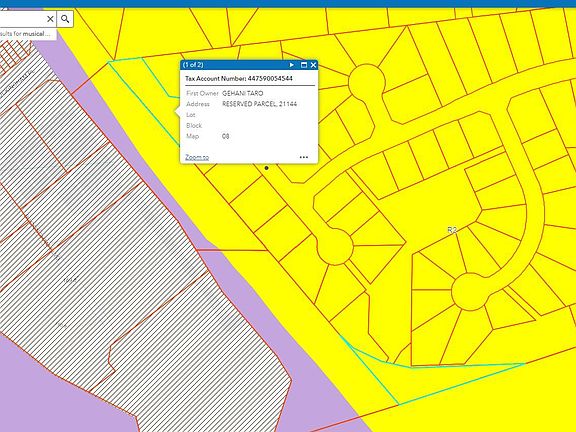
Task: Click the lower right cul-de-sac circle
Action: click(x=470, y=292)
